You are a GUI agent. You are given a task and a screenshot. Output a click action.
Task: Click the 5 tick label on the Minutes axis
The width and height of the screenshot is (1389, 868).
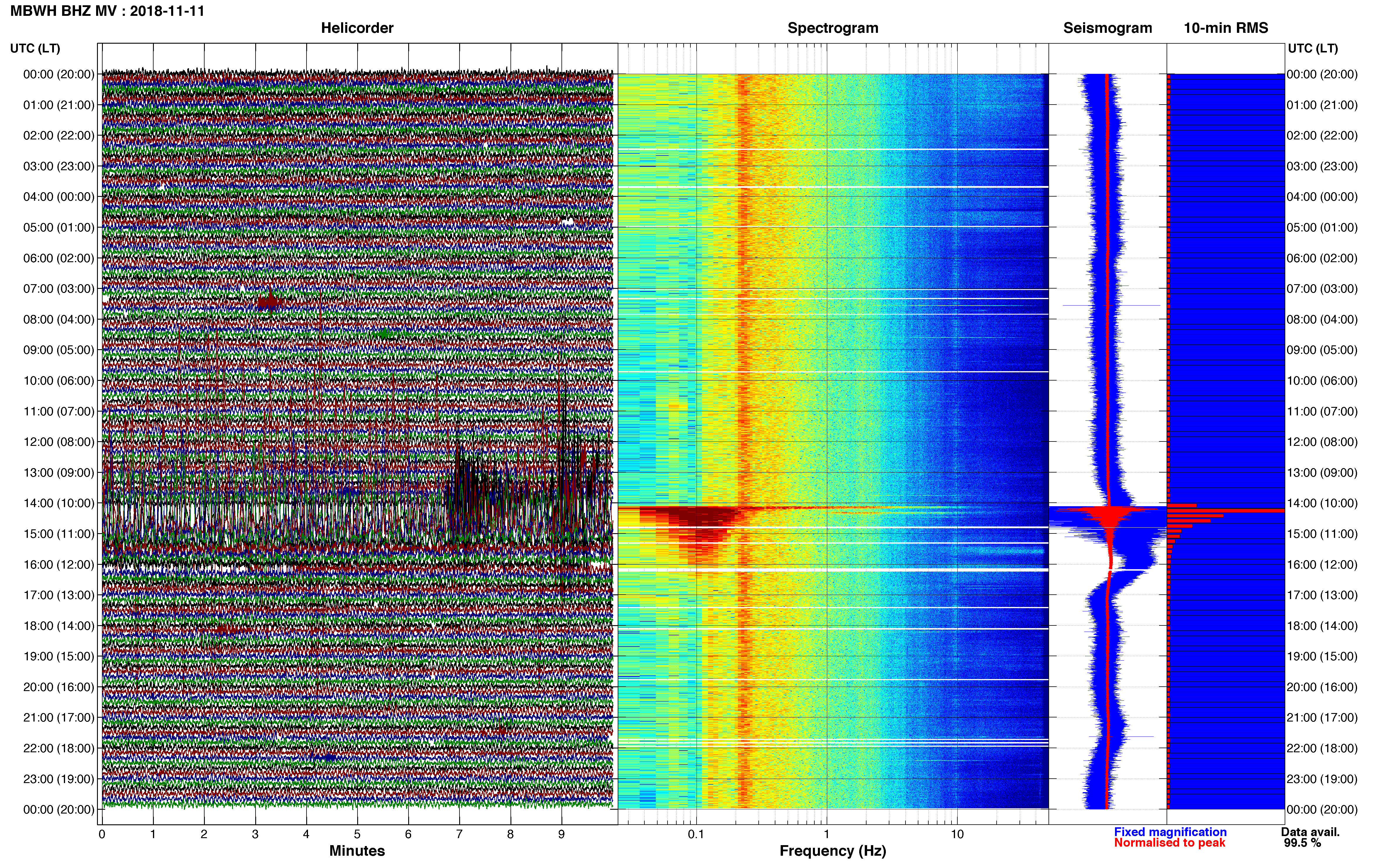[x=357, y=834]
